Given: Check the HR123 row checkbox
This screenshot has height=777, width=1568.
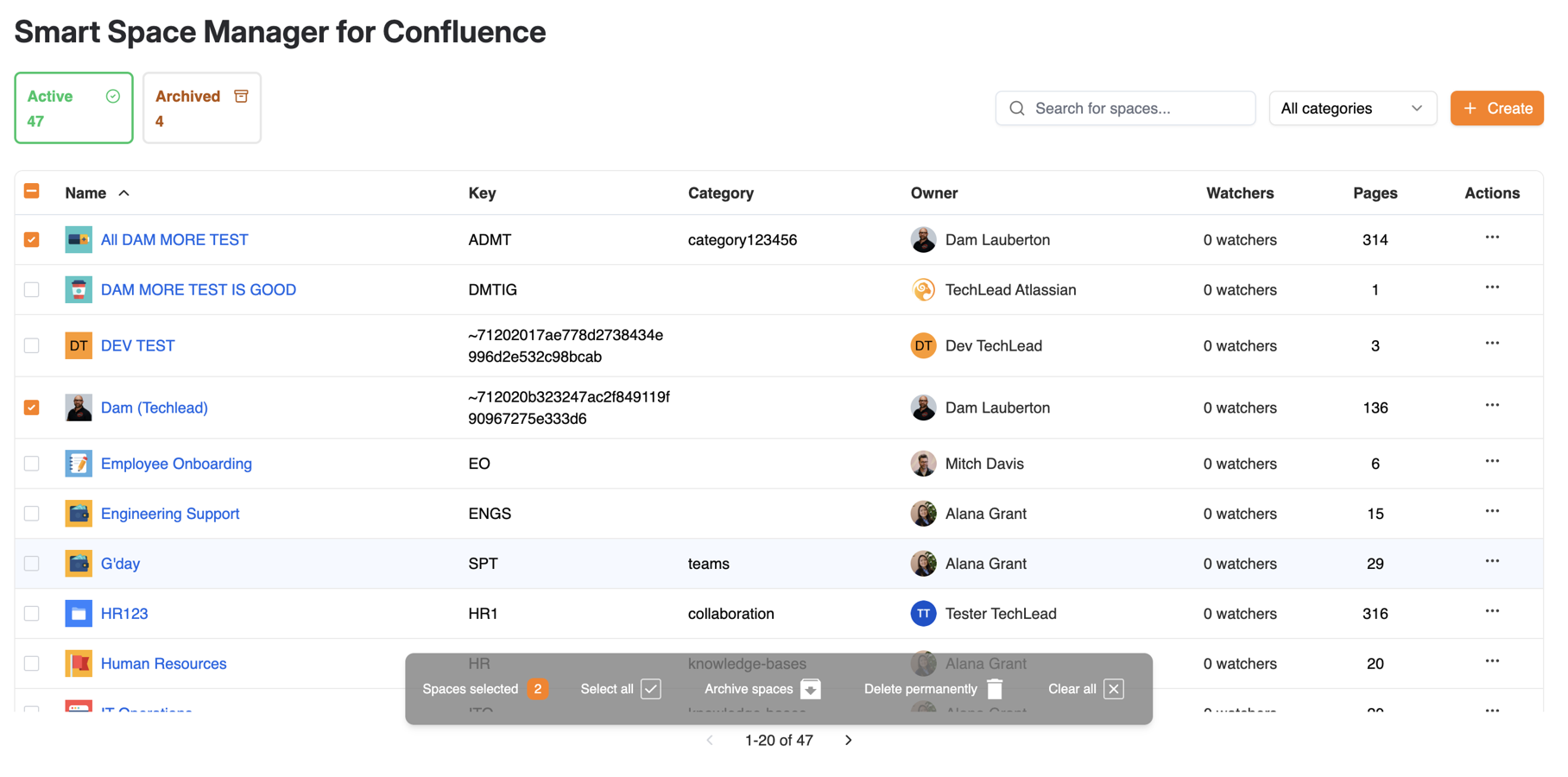Looking at the screenshot, I should pos(32,614).
